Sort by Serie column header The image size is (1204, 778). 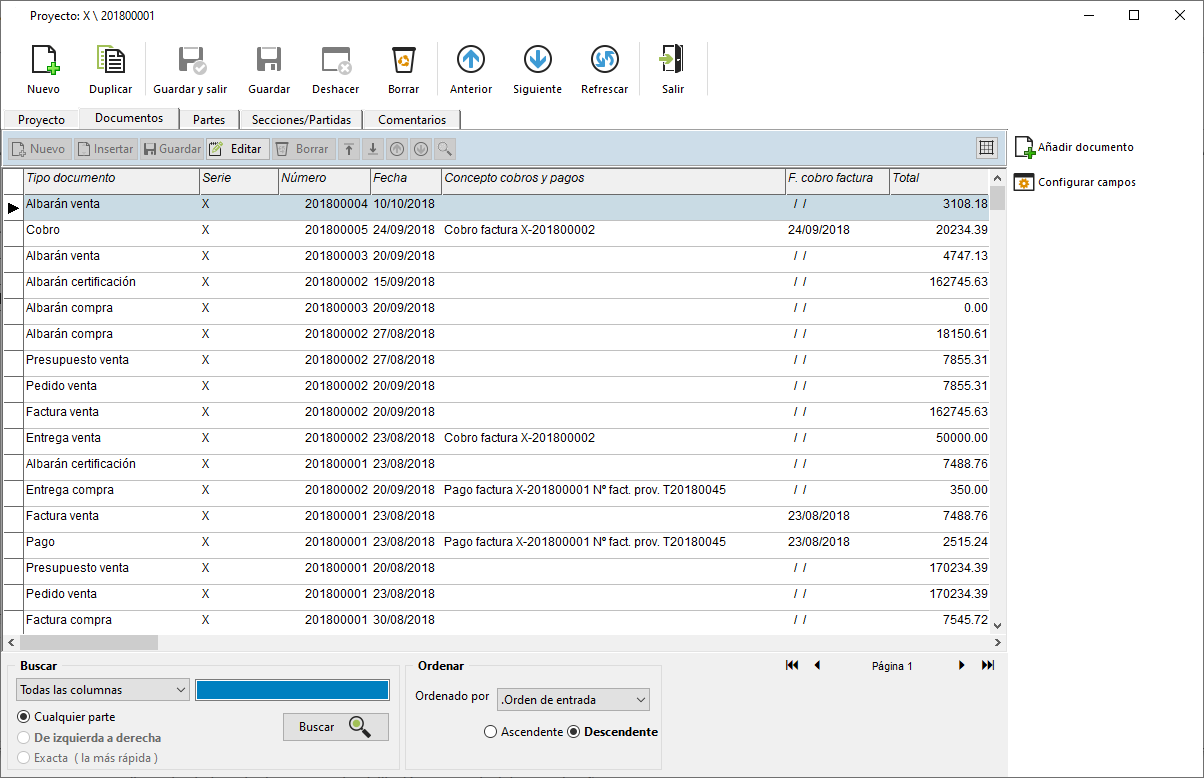(x=239, y=179)
